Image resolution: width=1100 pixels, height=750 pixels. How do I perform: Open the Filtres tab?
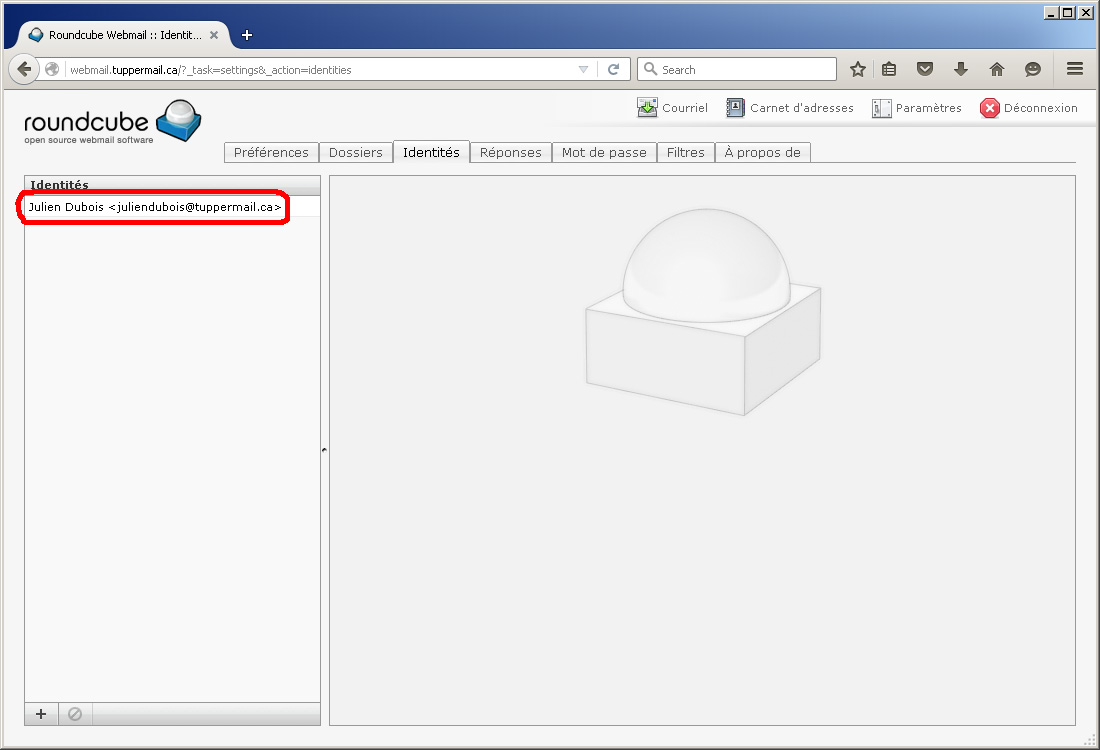pyautogui.click(x=686, y=152)
